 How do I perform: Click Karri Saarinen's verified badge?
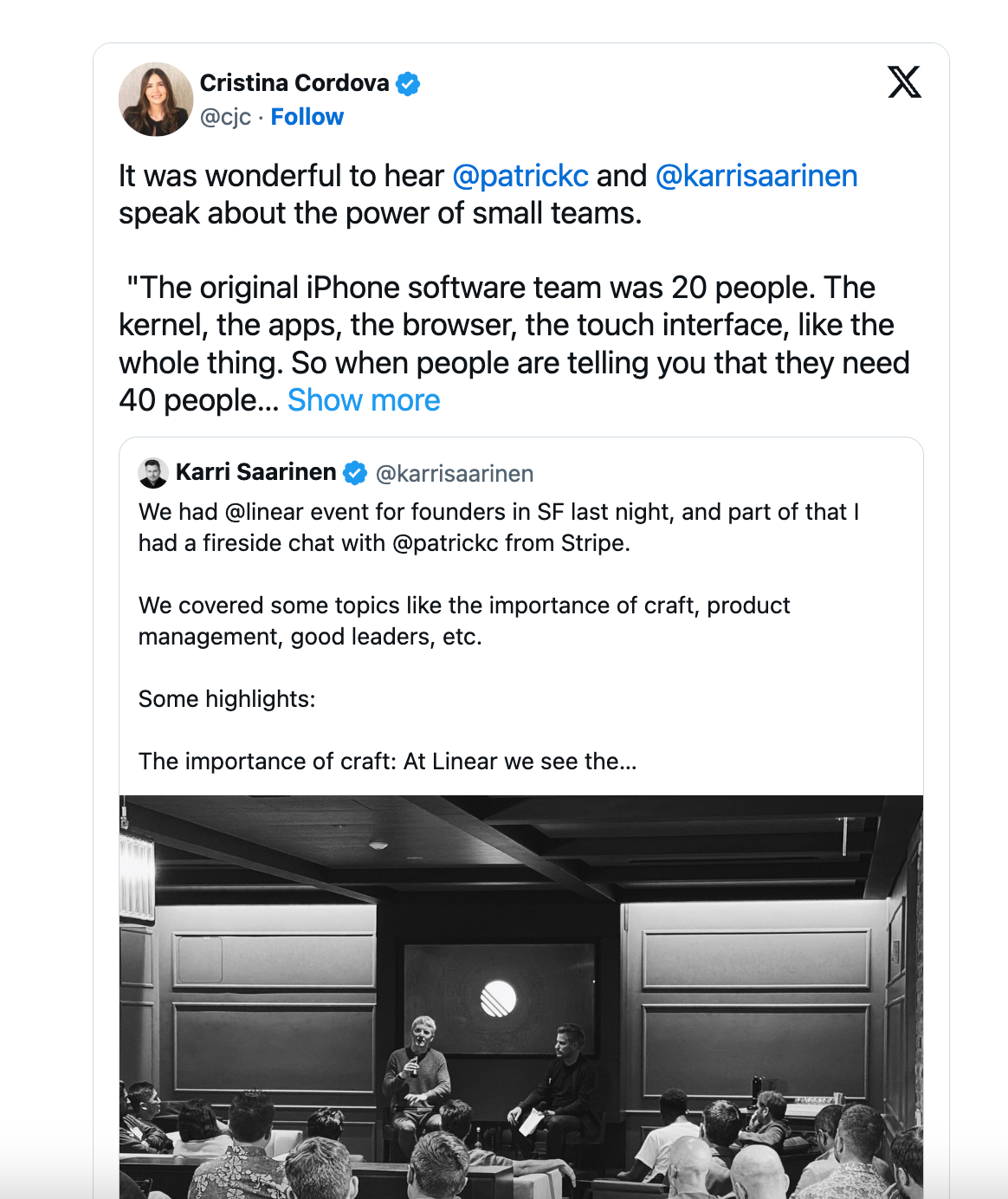[355, 473]
